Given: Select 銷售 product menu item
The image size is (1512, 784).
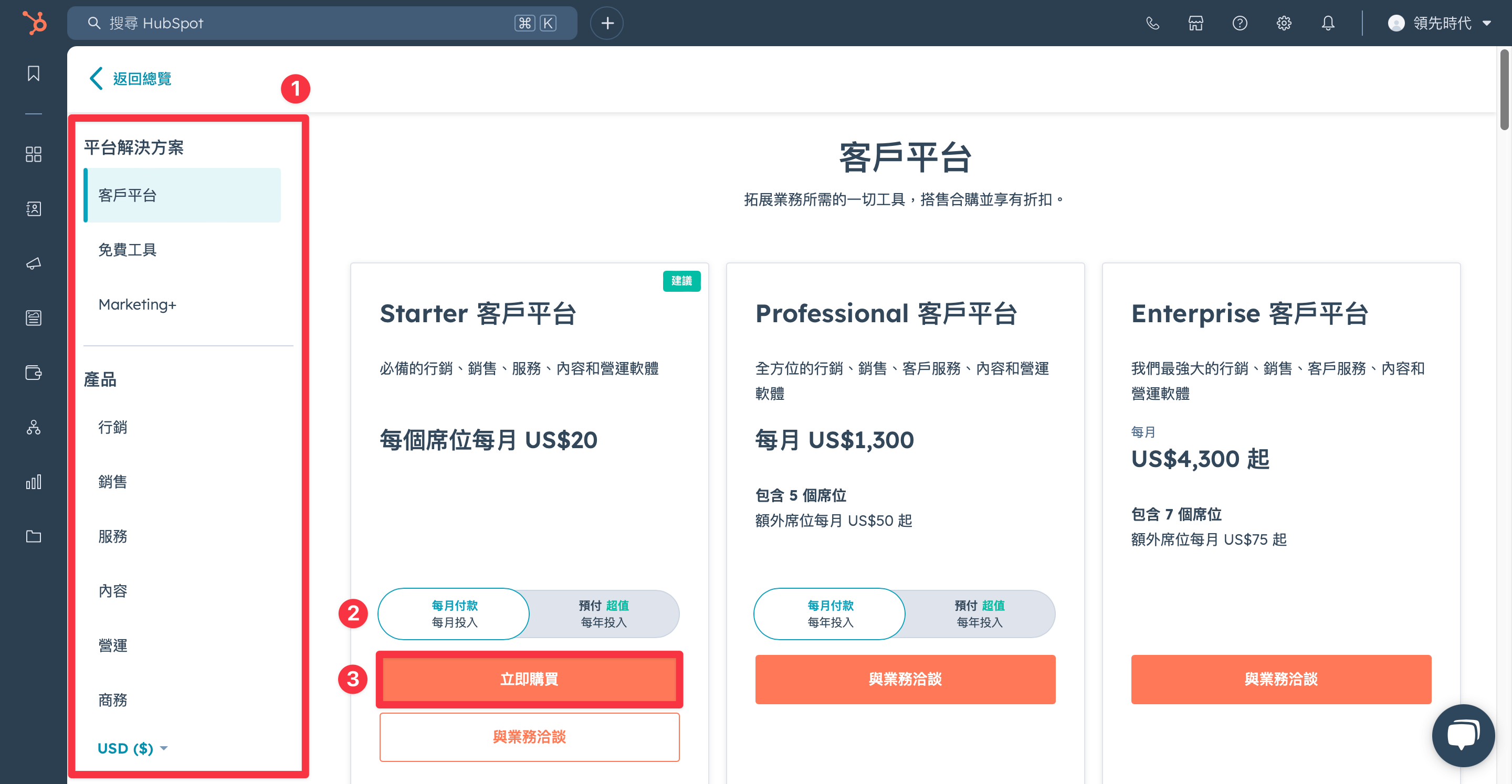Looking at the screenshot, I should pyautogui.click(x=112, y=481).
